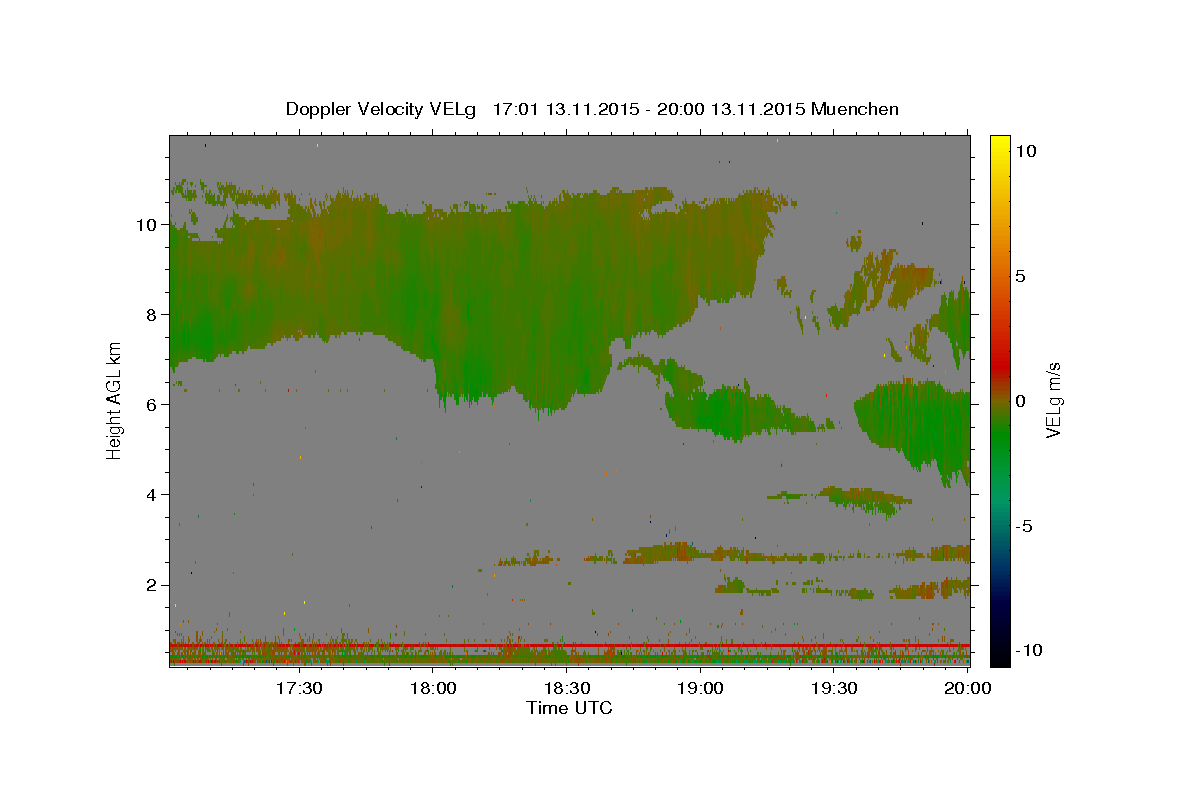This screenshot has width=1200, height=800.
Task: Click the colorbar value label 0
Action: 1021,401
